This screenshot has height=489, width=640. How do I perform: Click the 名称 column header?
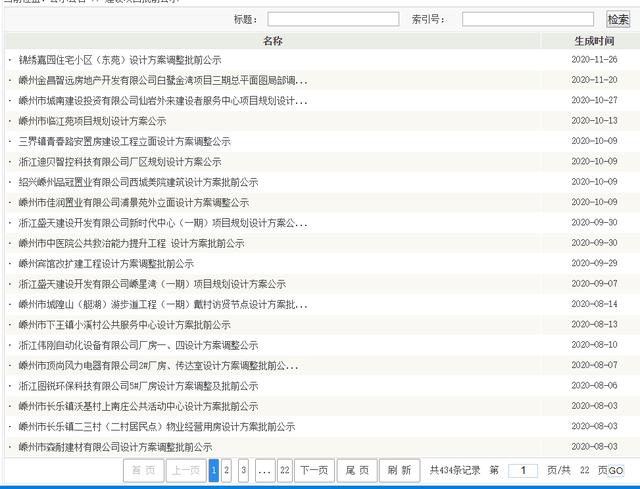[x=273, y=41]
